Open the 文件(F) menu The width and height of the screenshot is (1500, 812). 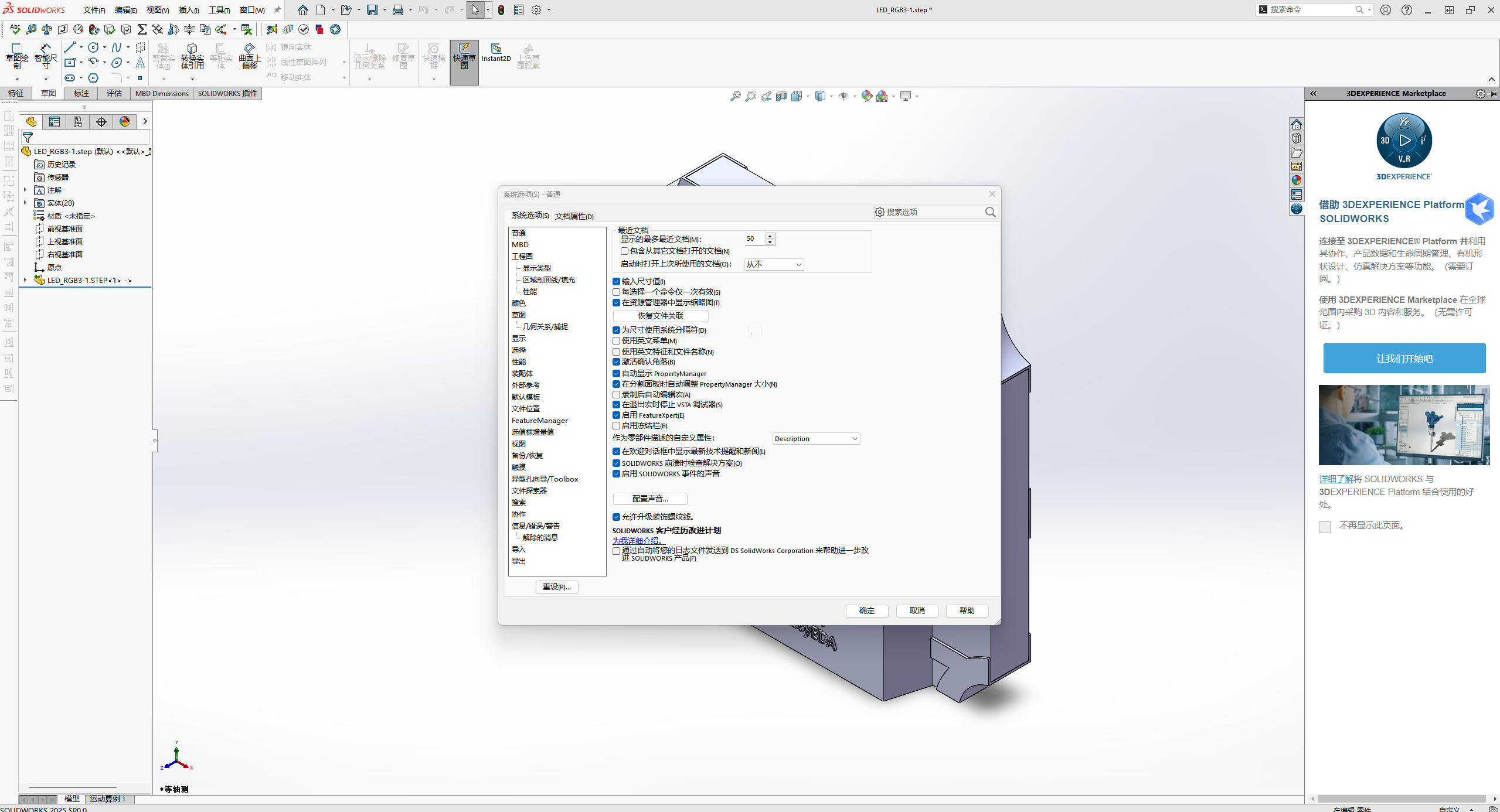coord(94,10)
